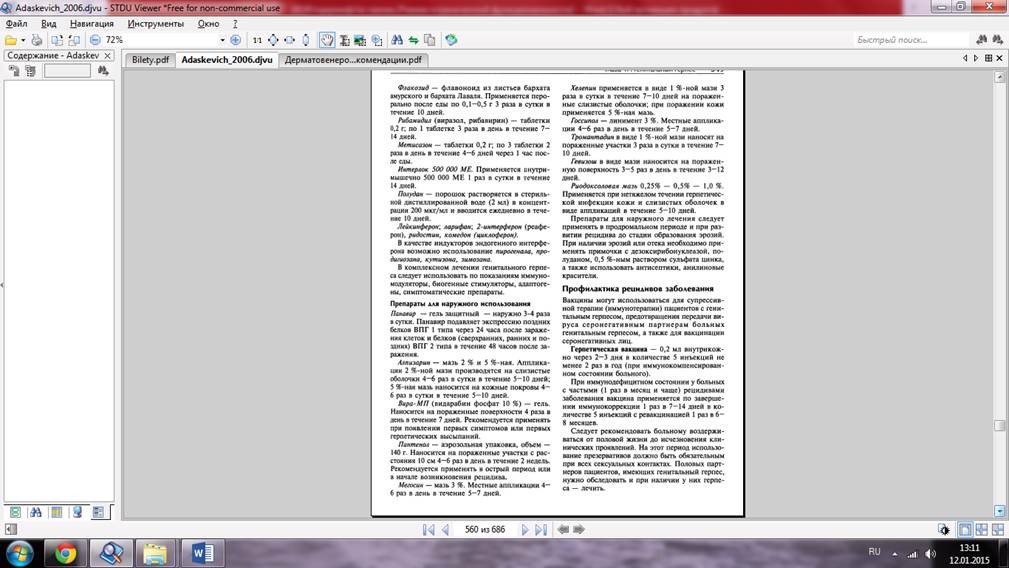1009x568 pixels.
Task: Enable the rightmost page layout view
Action: click(997, 529)
